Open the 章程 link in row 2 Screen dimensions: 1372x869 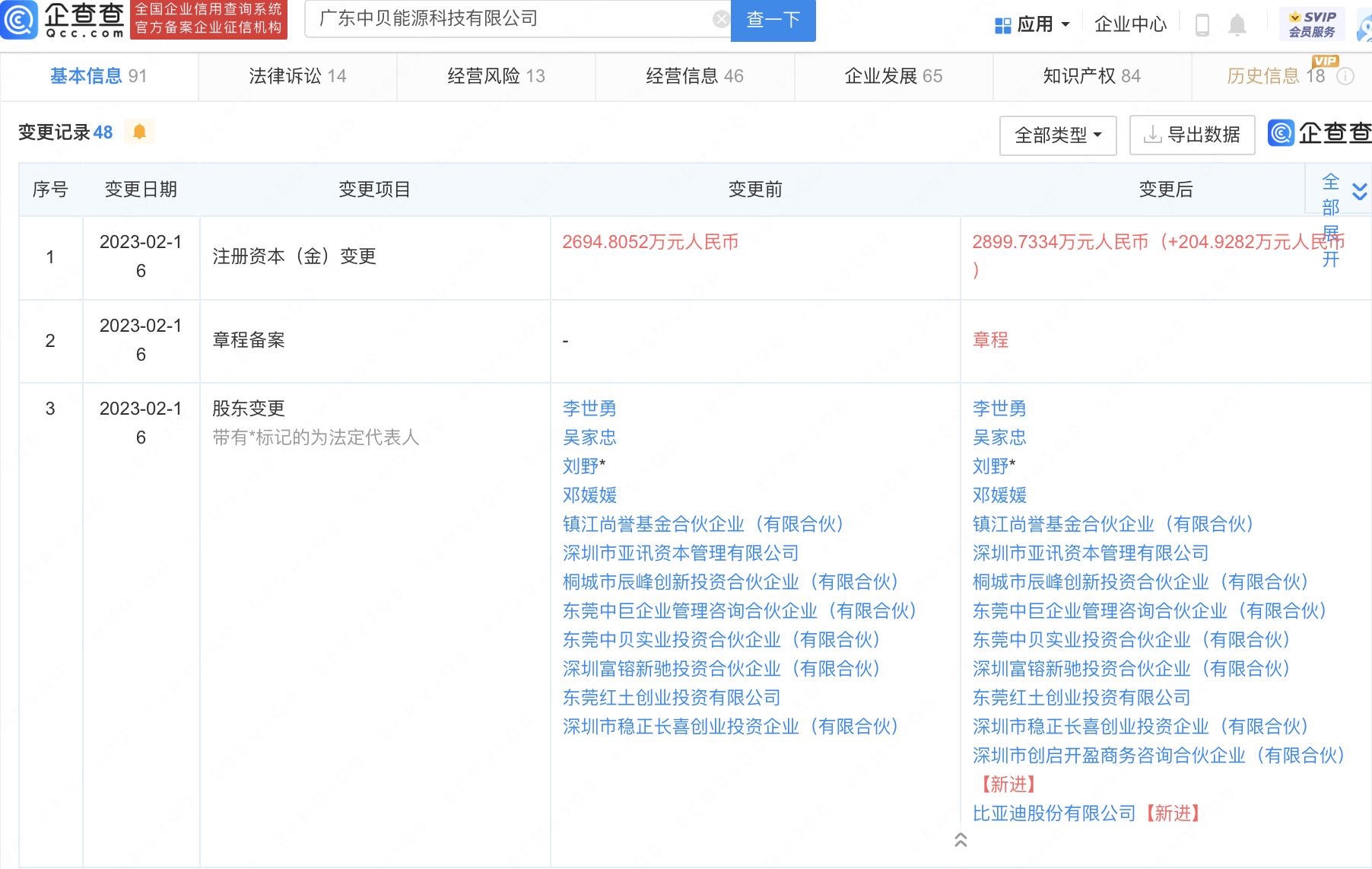click(x=990, y=340)
